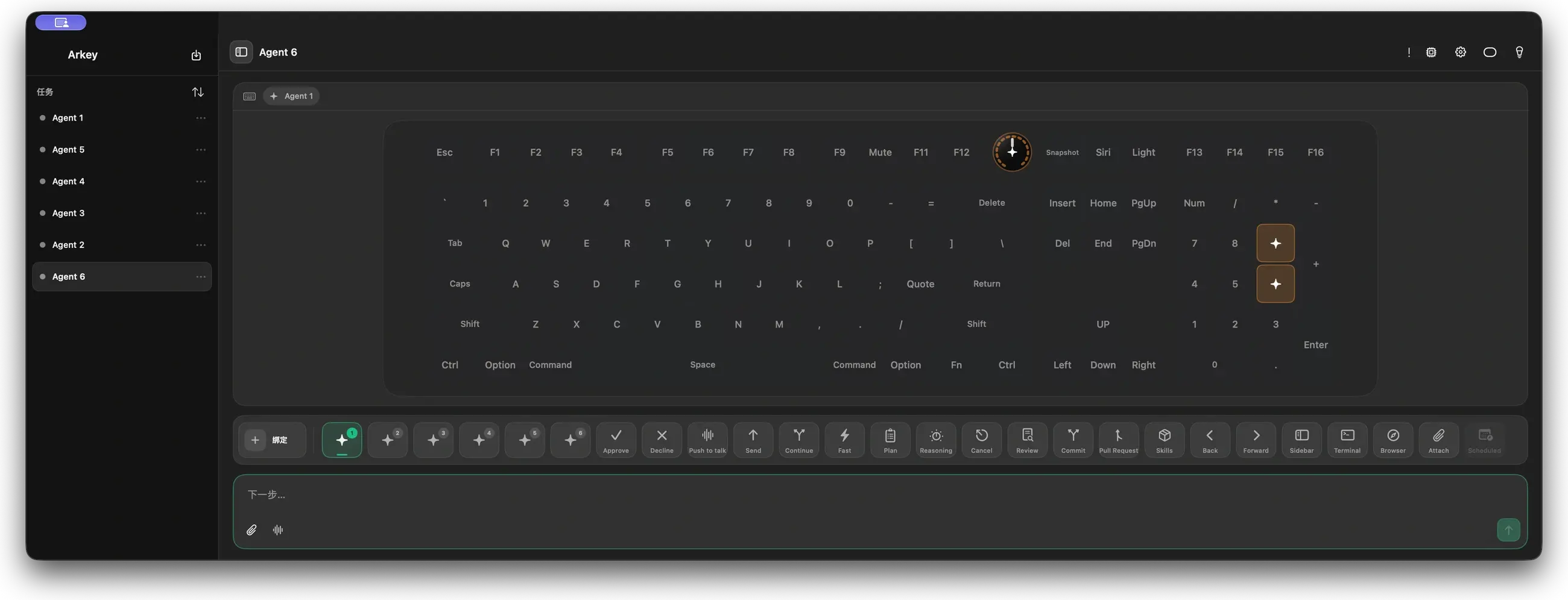Image resolution: width=1568 pixels, height=600 pixels.
Task: Open the Terminal action
Action: [x=1347, y=440]
